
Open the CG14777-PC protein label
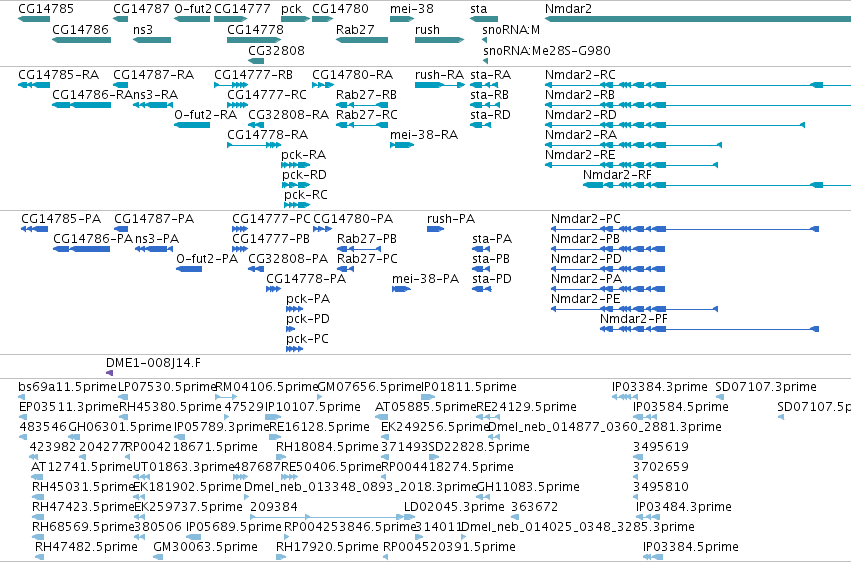(x=271, y=219)
